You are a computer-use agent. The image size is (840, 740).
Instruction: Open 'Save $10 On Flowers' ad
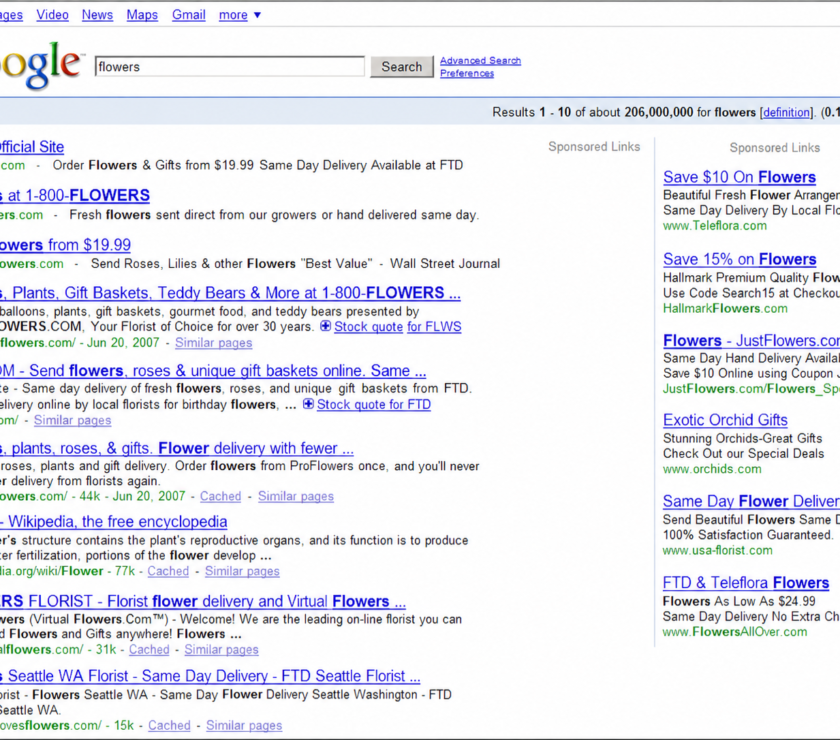coord(739,177)
